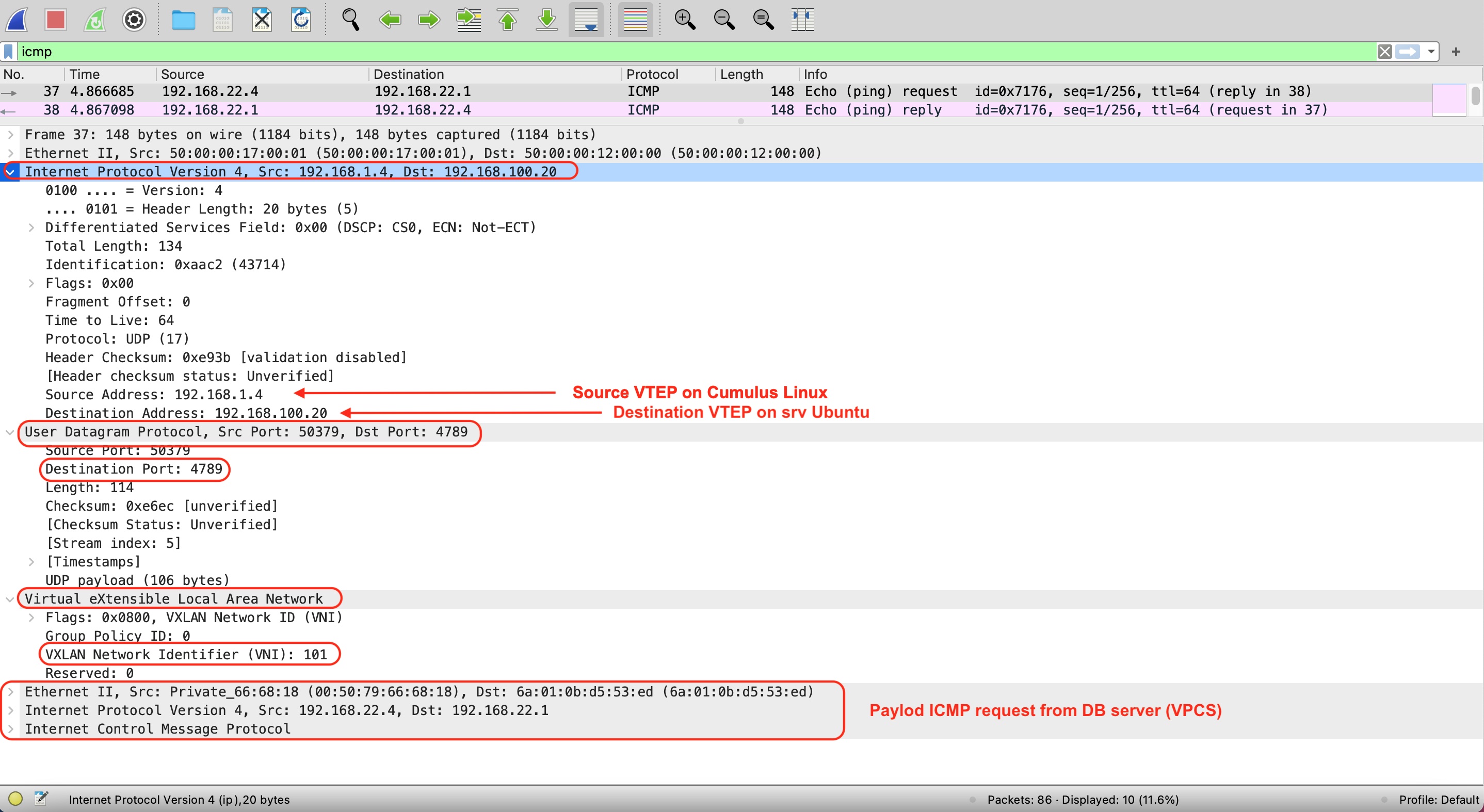The image size is (1484, 812).
Task: Expand inner Ethernet II Private_66:68:18 node
Action: coord(10,692)
